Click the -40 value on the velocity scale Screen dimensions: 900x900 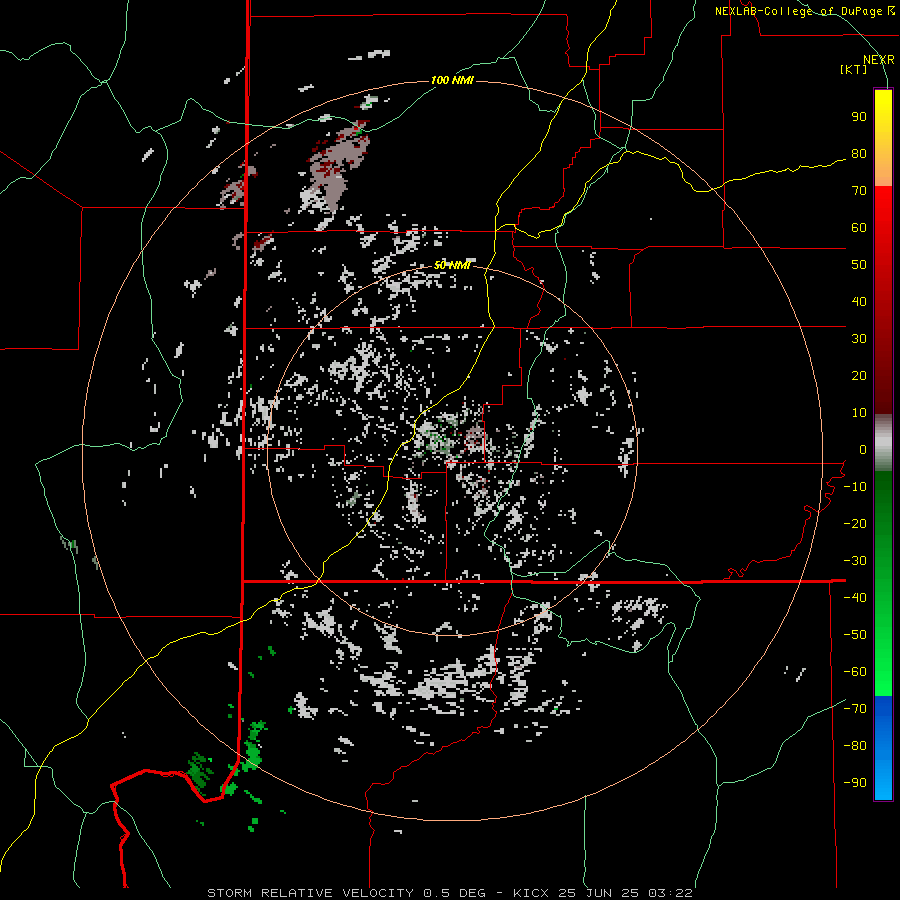[855, 598]
